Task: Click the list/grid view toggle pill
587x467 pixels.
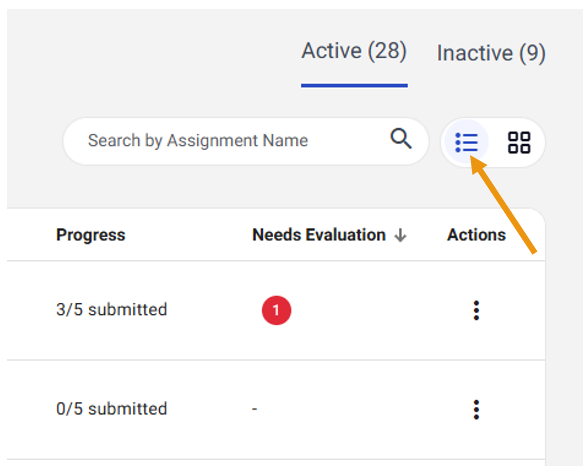Action: (x=493, y=143)
